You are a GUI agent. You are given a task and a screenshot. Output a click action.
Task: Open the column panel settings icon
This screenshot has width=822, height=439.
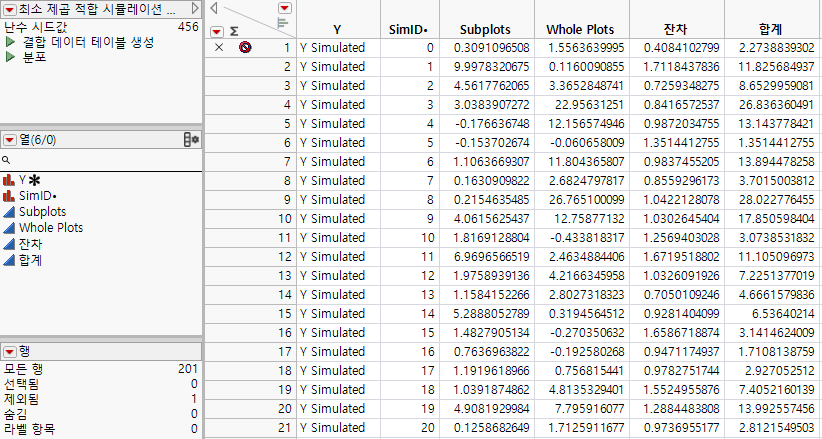[x=191, y=140]
